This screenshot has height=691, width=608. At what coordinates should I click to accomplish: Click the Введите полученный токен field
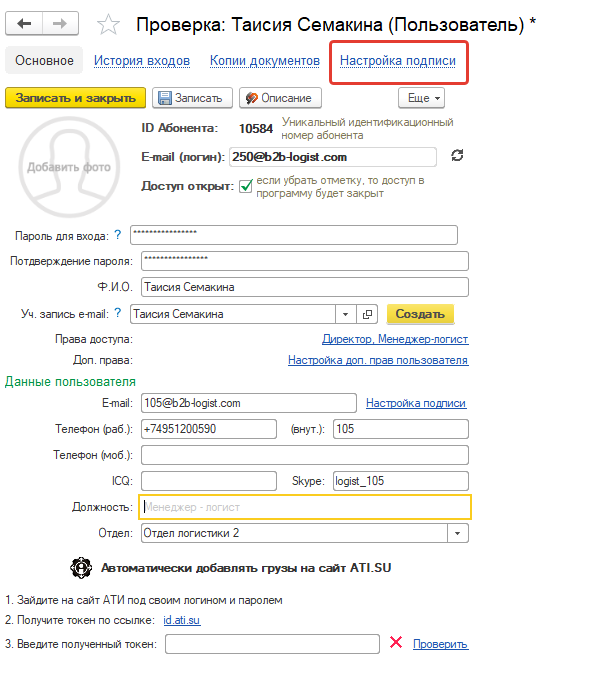[x=272, y=644]
